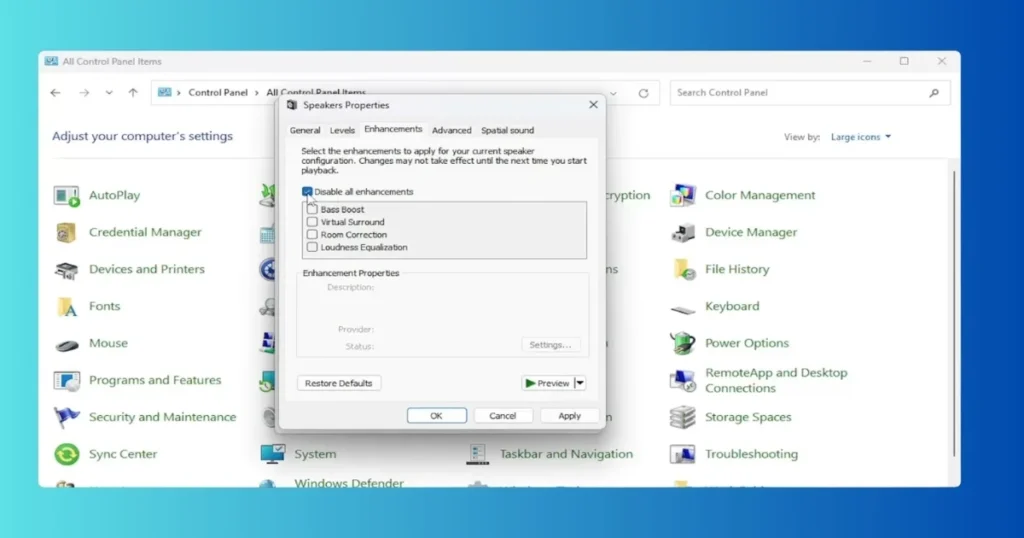Viewport: 1024px width, 538px height.
Task: Click the Cancel button
Action: (x=502, y=416)
